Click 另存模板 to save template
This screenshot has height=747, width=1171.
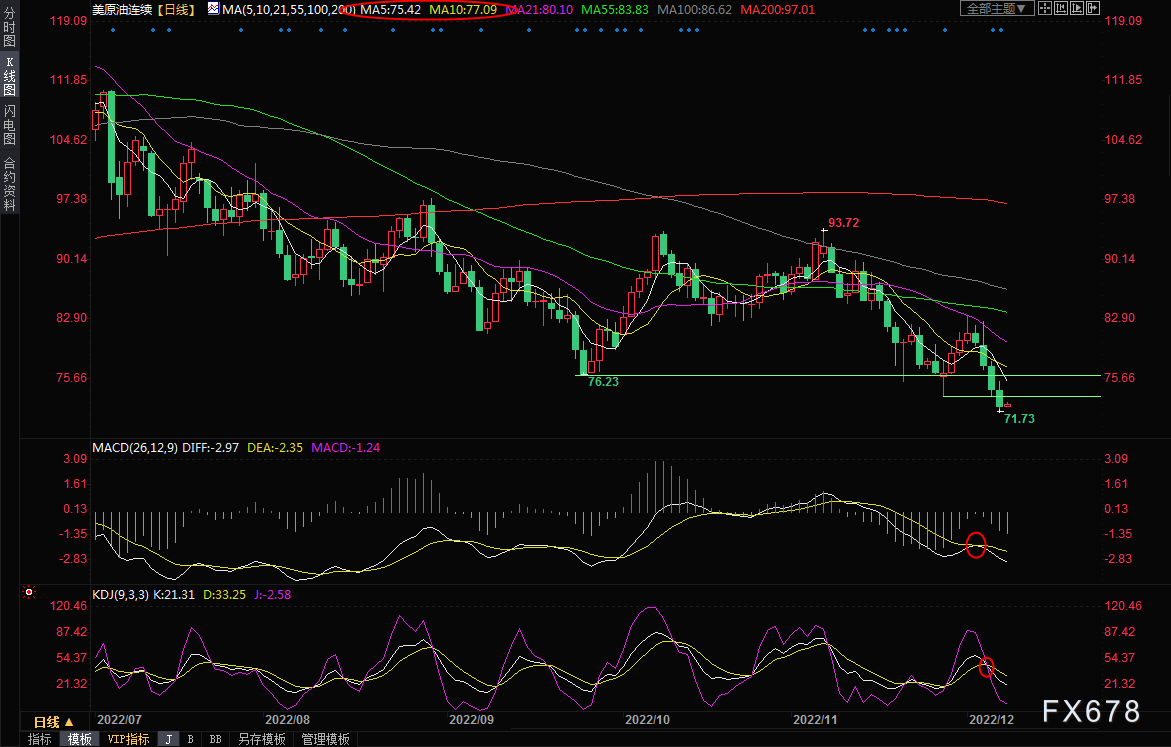coord(261,739)
